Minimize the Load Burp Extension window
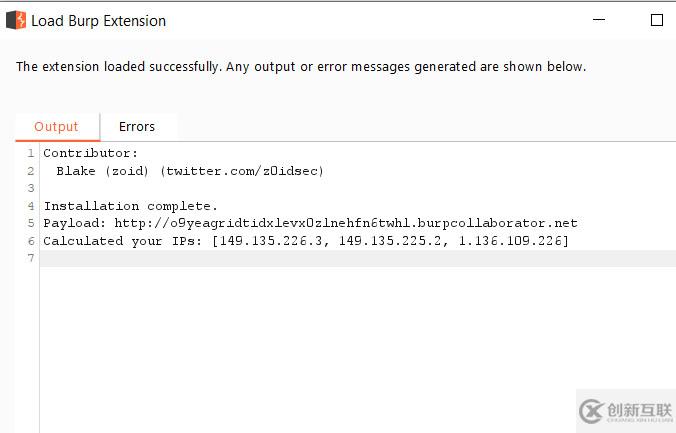The width and height of the screenshot is (676, 433). click(x=599, y=19)
